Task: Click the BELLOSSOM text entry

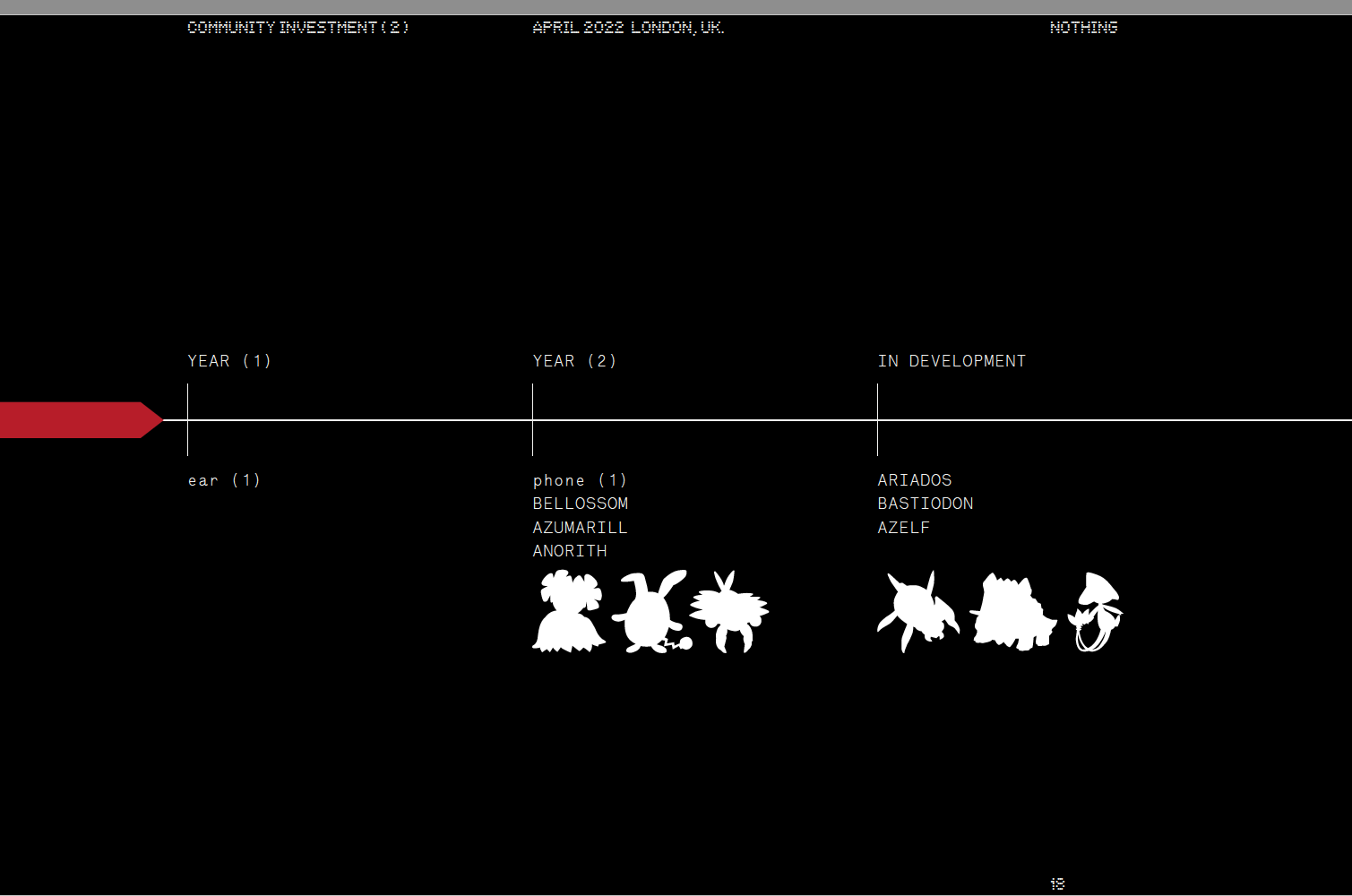Action: (x=581, y=504)
